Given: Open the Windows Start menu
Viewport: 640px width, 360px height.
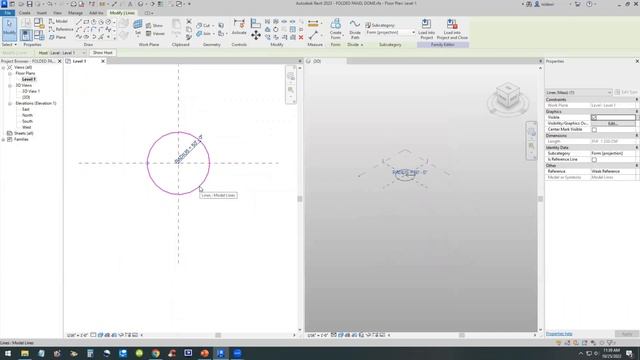Looking at the screenshot, I should (8, 353).
